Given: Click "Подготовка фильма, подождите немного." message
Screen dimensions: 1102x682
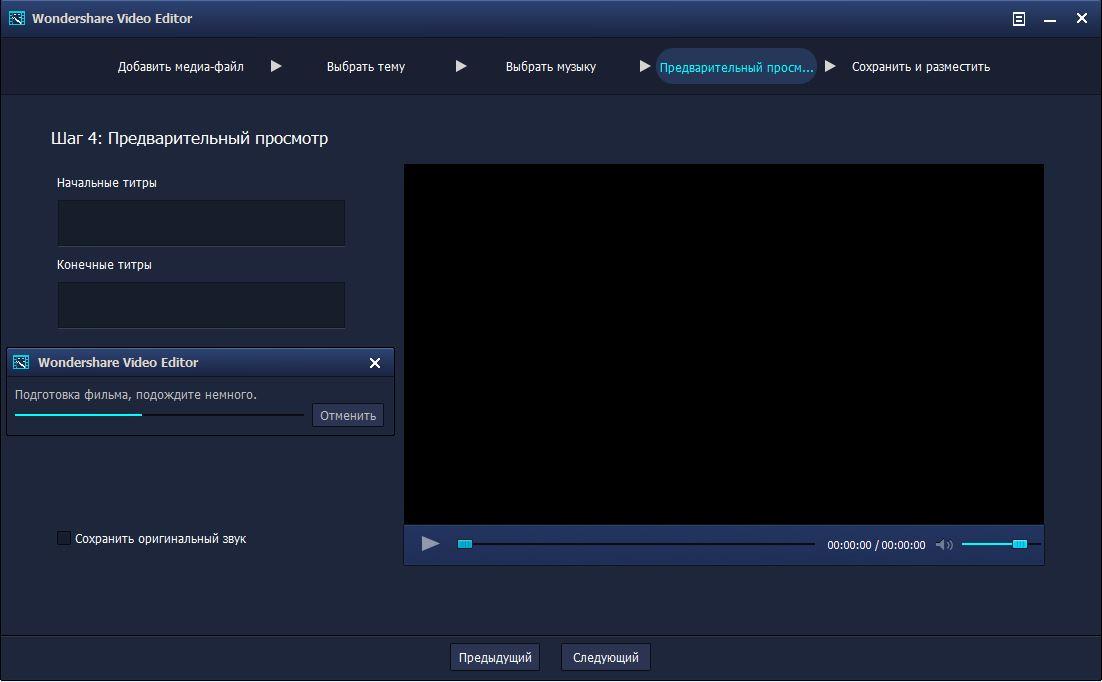Looking at the screenshot, I should click(x=136, y=394).
